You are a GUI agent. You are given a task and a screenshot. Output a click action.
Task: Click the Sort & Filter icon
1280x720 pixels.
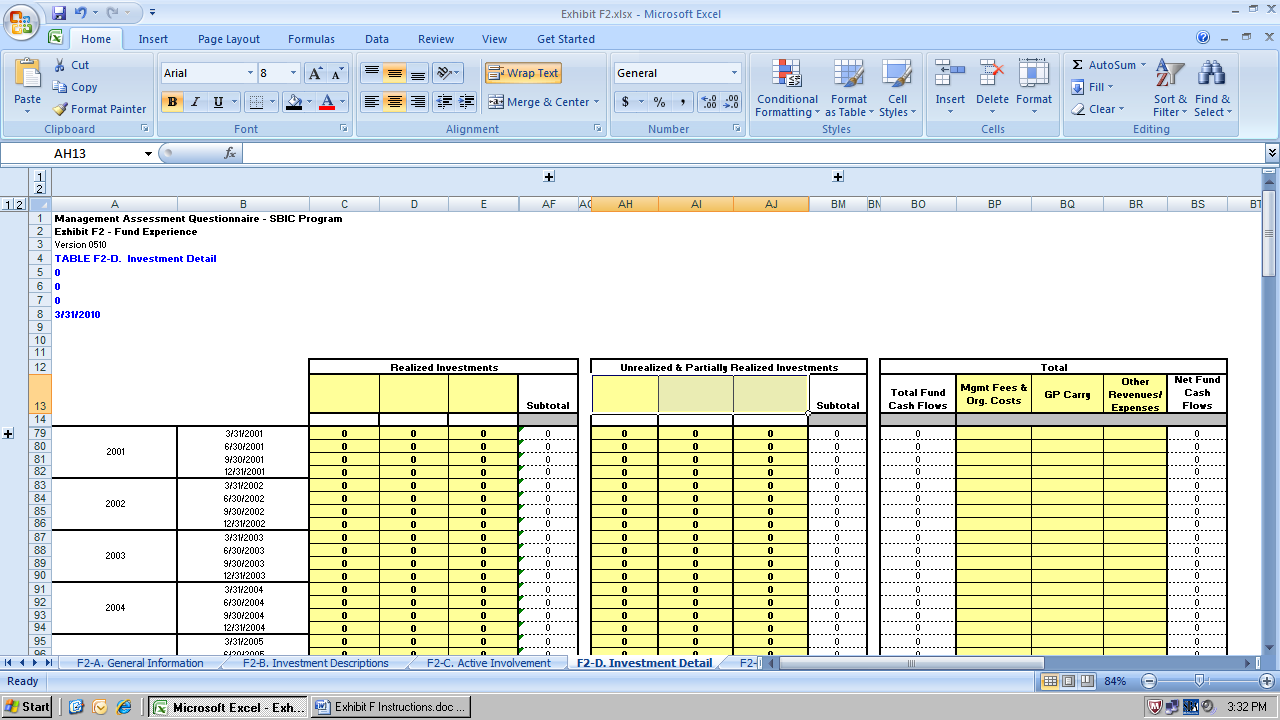point(1169,74)
